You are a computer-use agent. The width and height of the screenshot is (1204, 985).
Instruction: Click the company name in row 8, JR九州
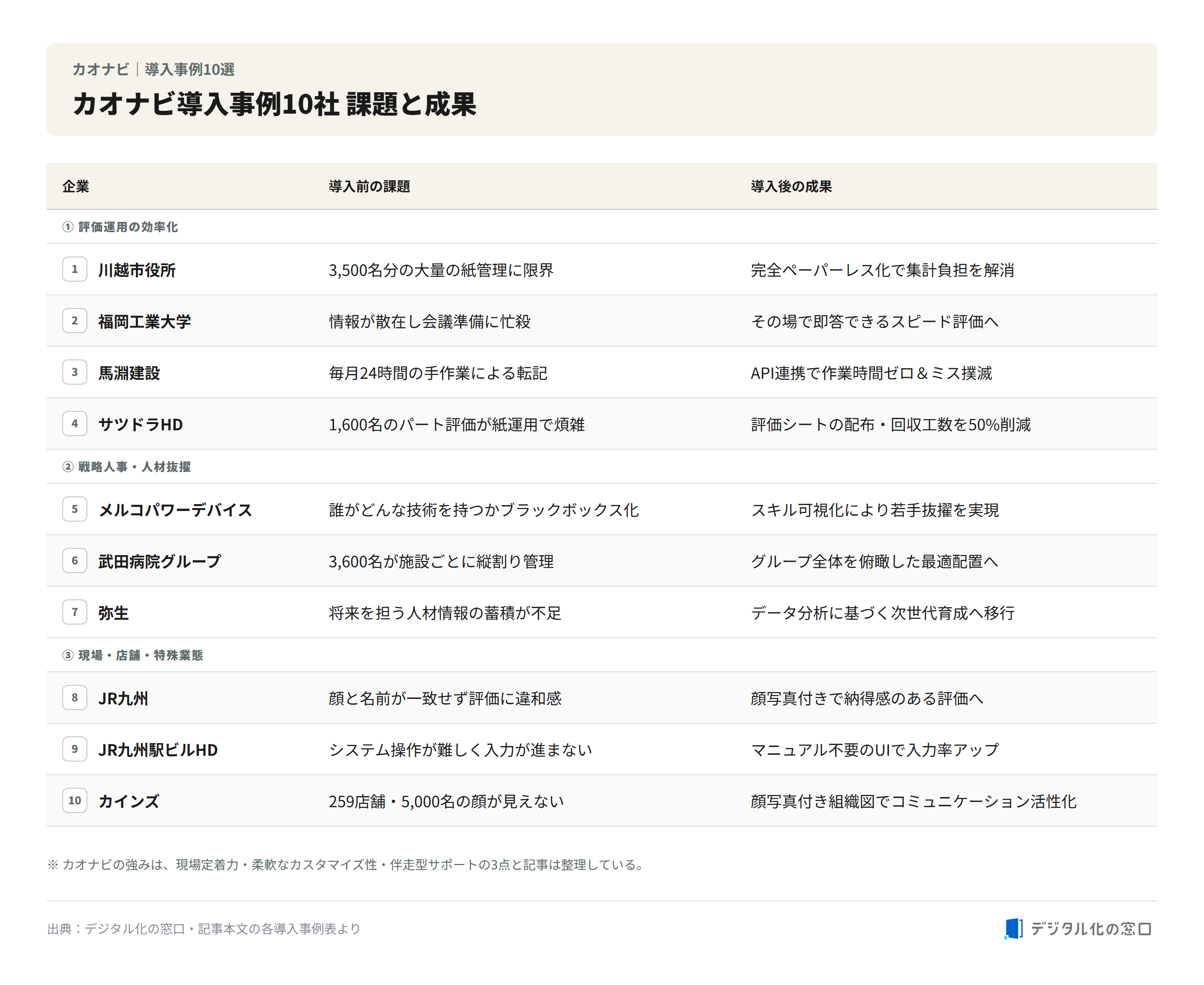point(123,698)
